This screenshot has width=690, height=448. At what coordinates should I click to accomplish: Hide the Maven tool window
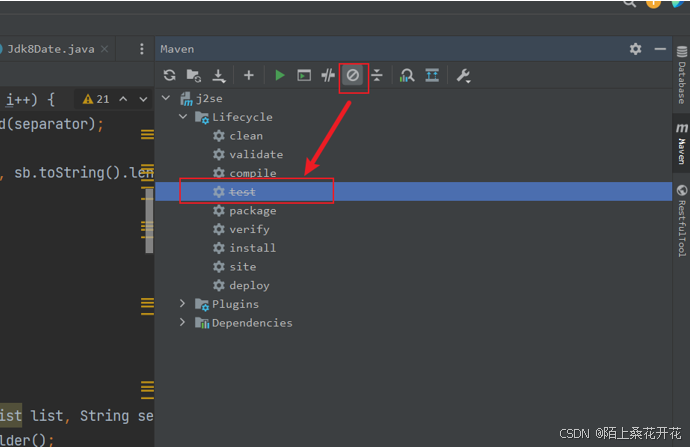coord(660,49)
